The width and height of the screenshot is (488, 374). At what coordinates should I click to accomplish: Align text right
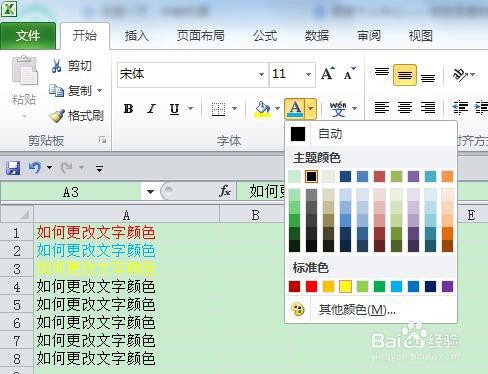click(x=428, y=108)
